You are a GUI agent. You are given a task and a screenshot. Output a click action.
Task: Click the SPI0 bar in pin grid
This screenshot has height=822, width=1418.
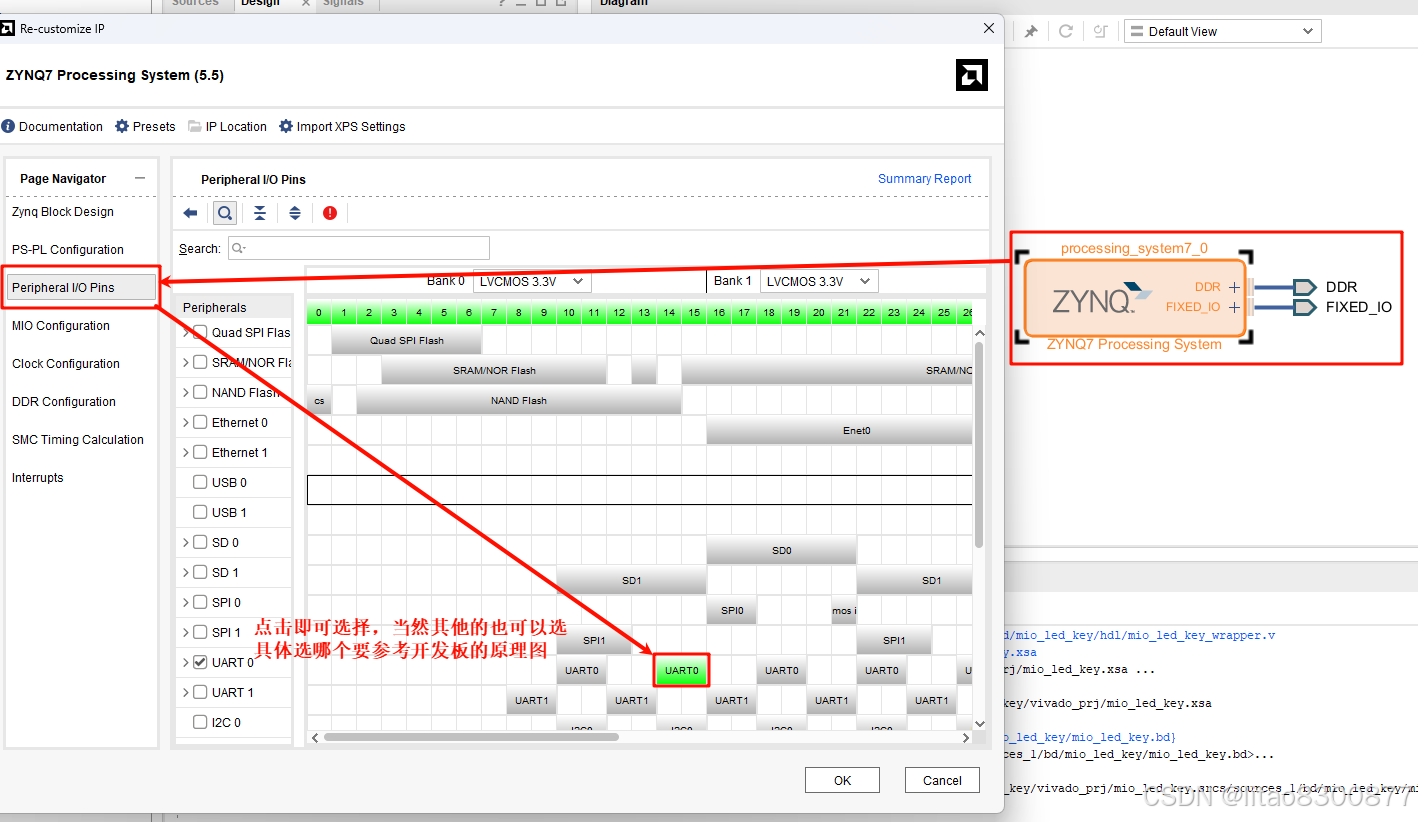(732, 610)
